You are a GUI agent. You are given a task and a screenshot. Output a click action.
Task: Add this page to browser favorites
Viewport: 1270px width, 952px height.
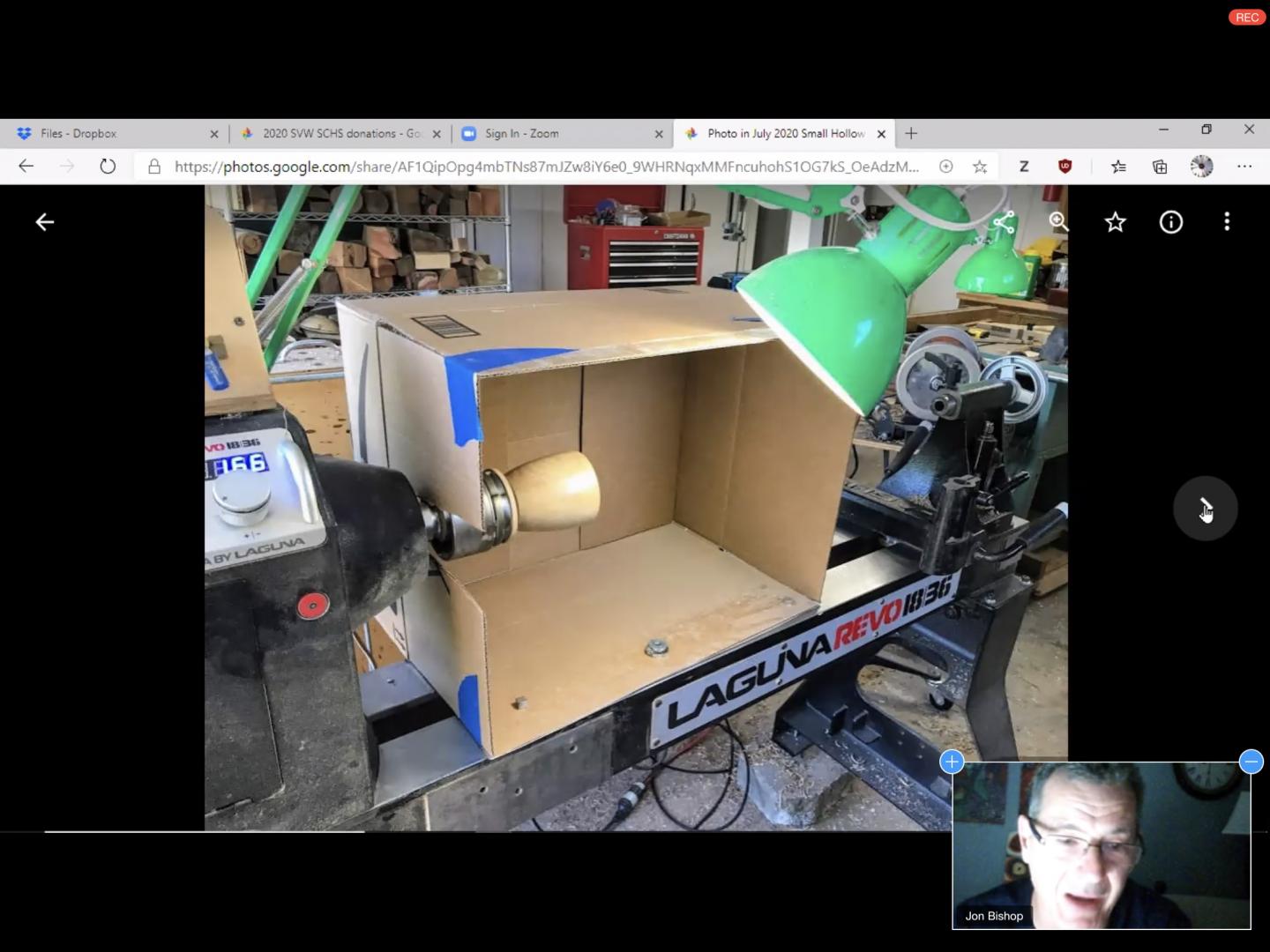click(980, 167)
